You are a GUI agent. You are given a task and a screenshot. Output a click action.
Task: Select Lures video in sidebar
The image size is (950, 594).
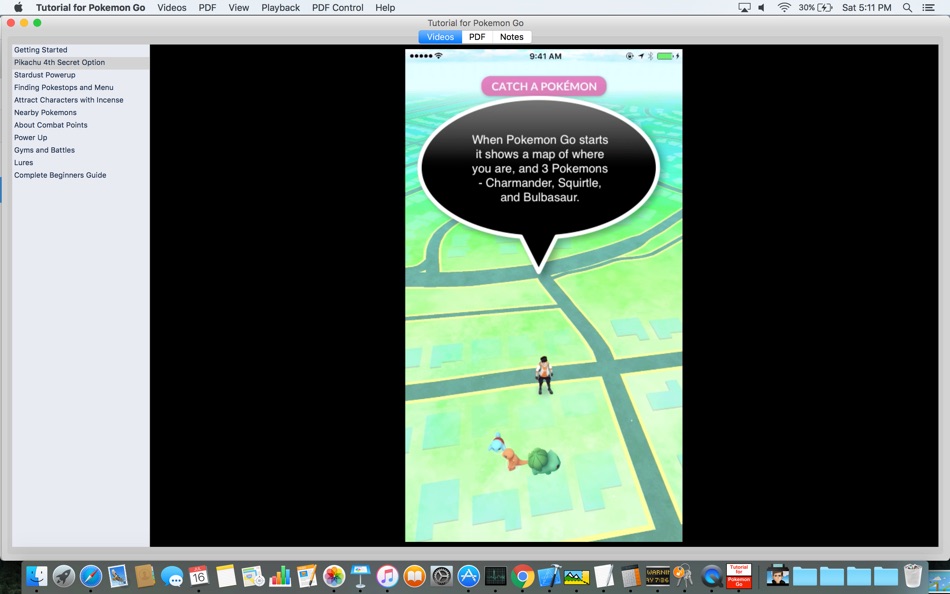pyautogui.click(x=81, y=162)
